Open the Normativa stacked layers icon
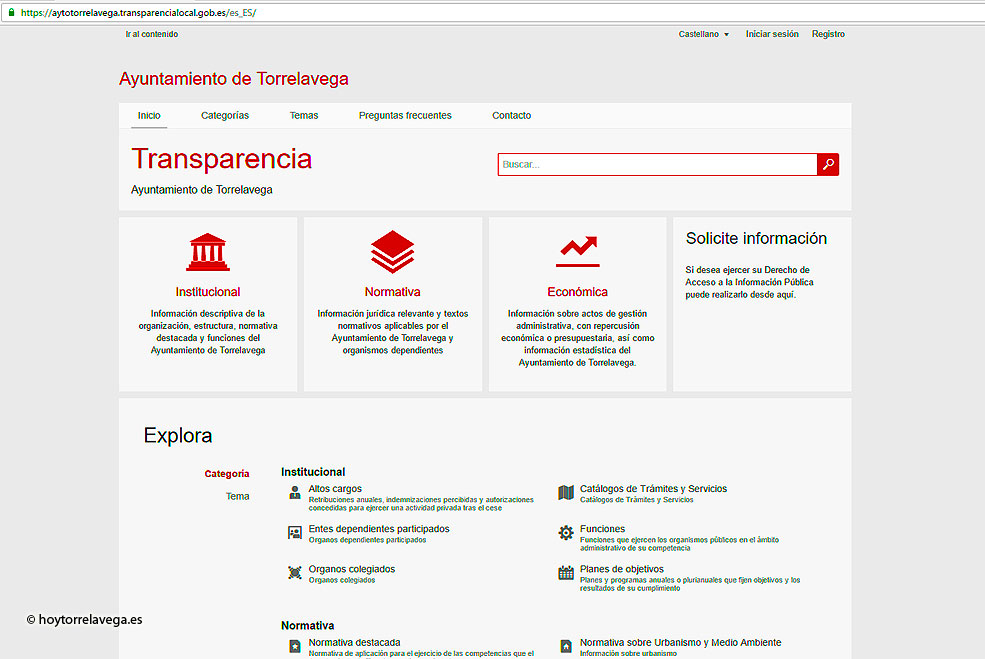The image size is (985, 659). click(x=393, y=252)
